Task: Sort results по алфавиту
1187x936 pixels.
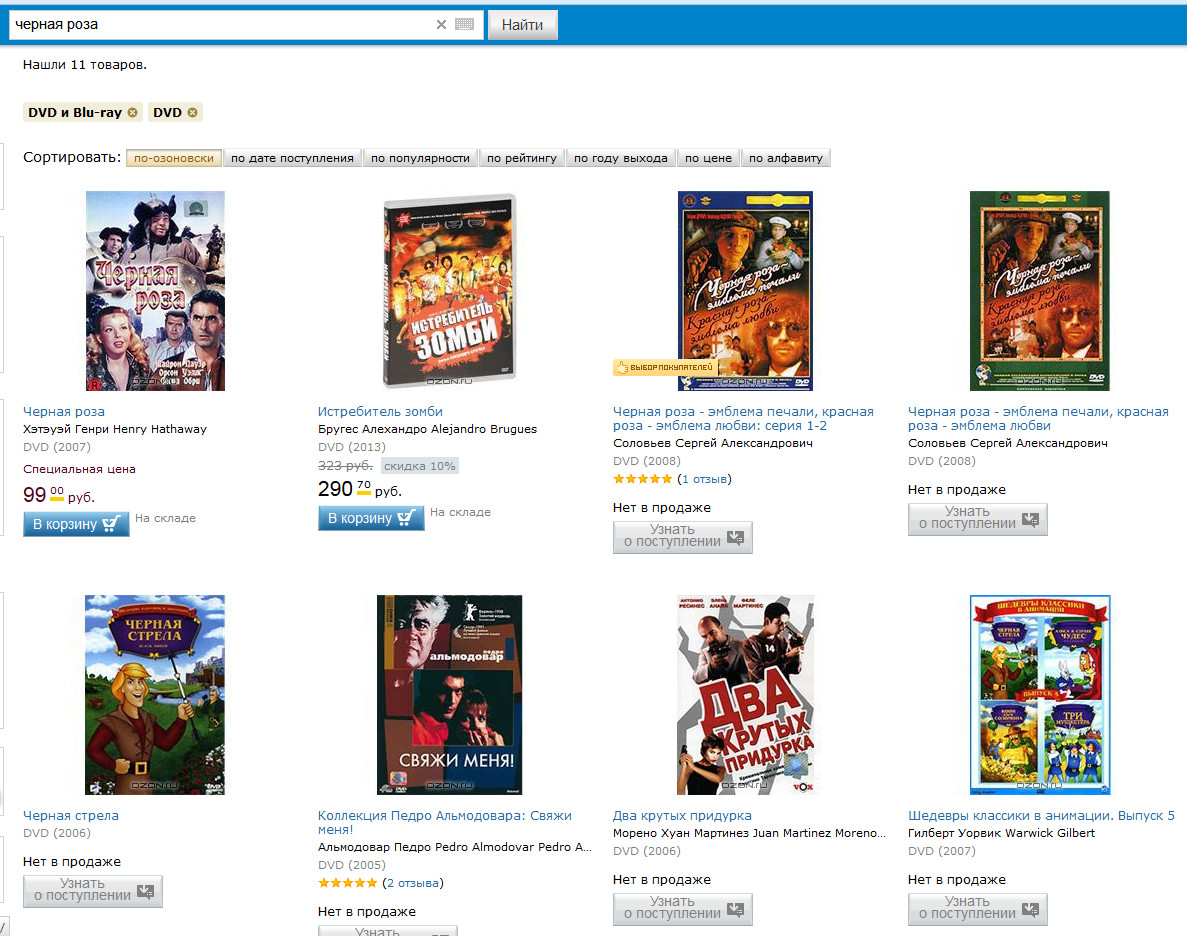Action: click(786, 158)
